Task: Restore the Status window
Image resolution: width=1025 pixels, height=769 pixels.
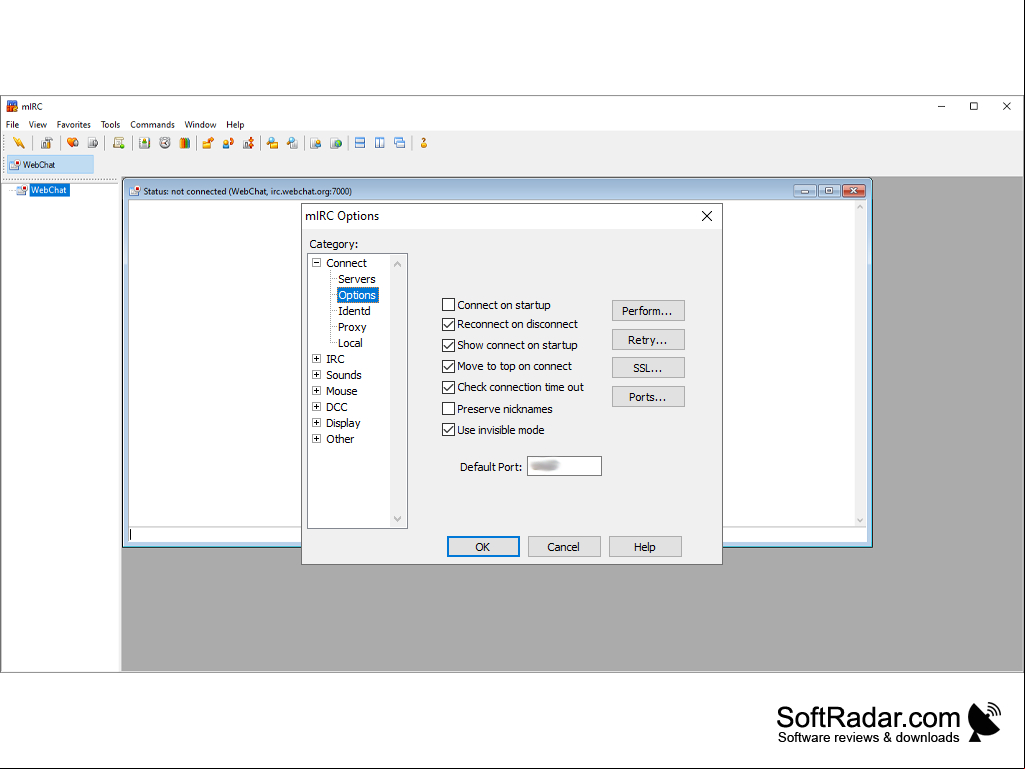Action: coord(829,191)
